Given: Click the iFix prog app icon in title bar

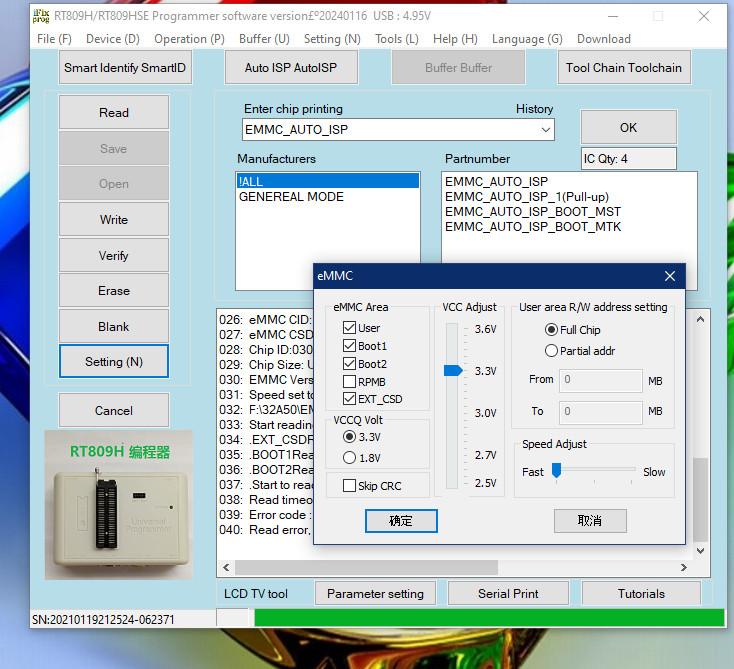Looking at the screenshot, I should point(41,16).
